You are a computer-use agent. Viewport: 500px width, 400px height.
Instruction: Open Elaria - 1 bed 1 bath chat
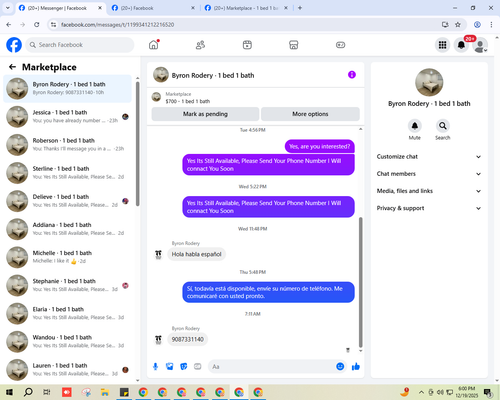[68, 313]
